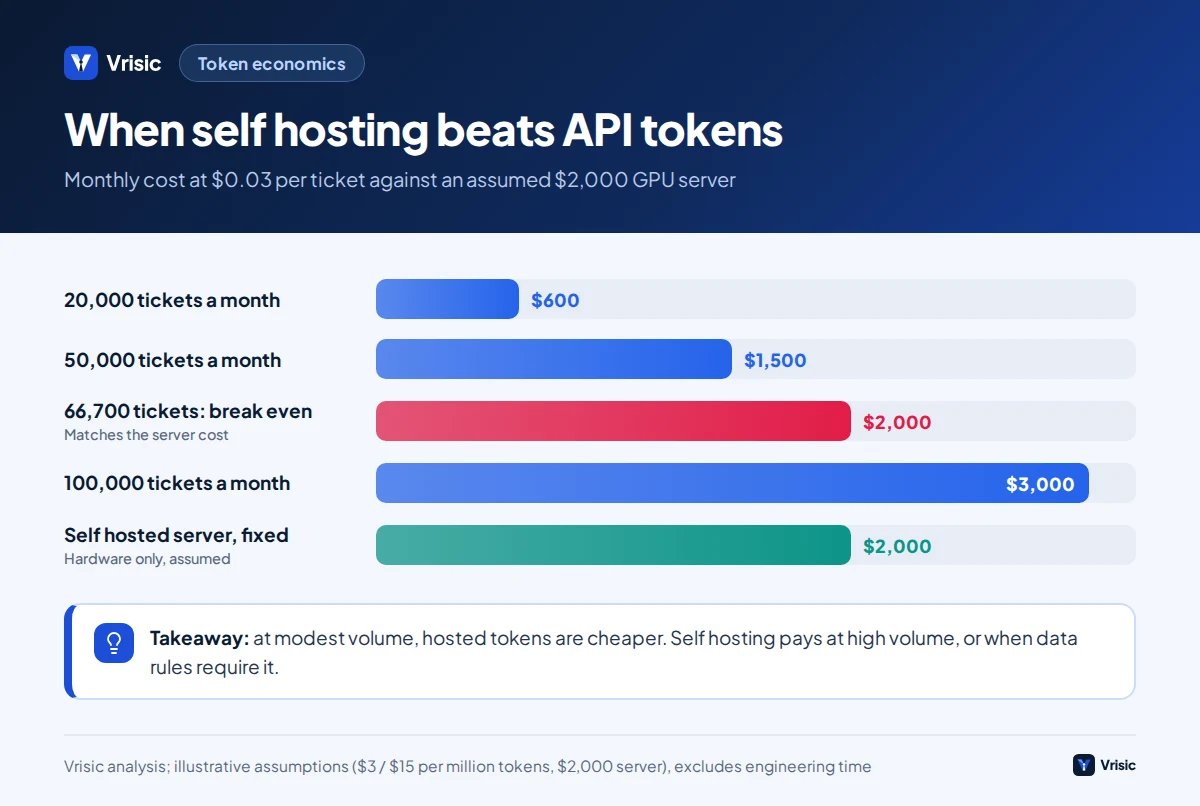The image size is (1200, 806).
Task: Select the Token economics tag
Action: [272, 63]
